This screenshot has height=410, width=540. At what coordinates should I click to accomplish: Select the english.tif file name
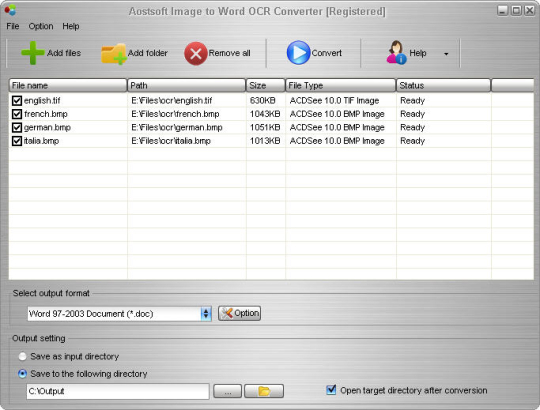42,101
